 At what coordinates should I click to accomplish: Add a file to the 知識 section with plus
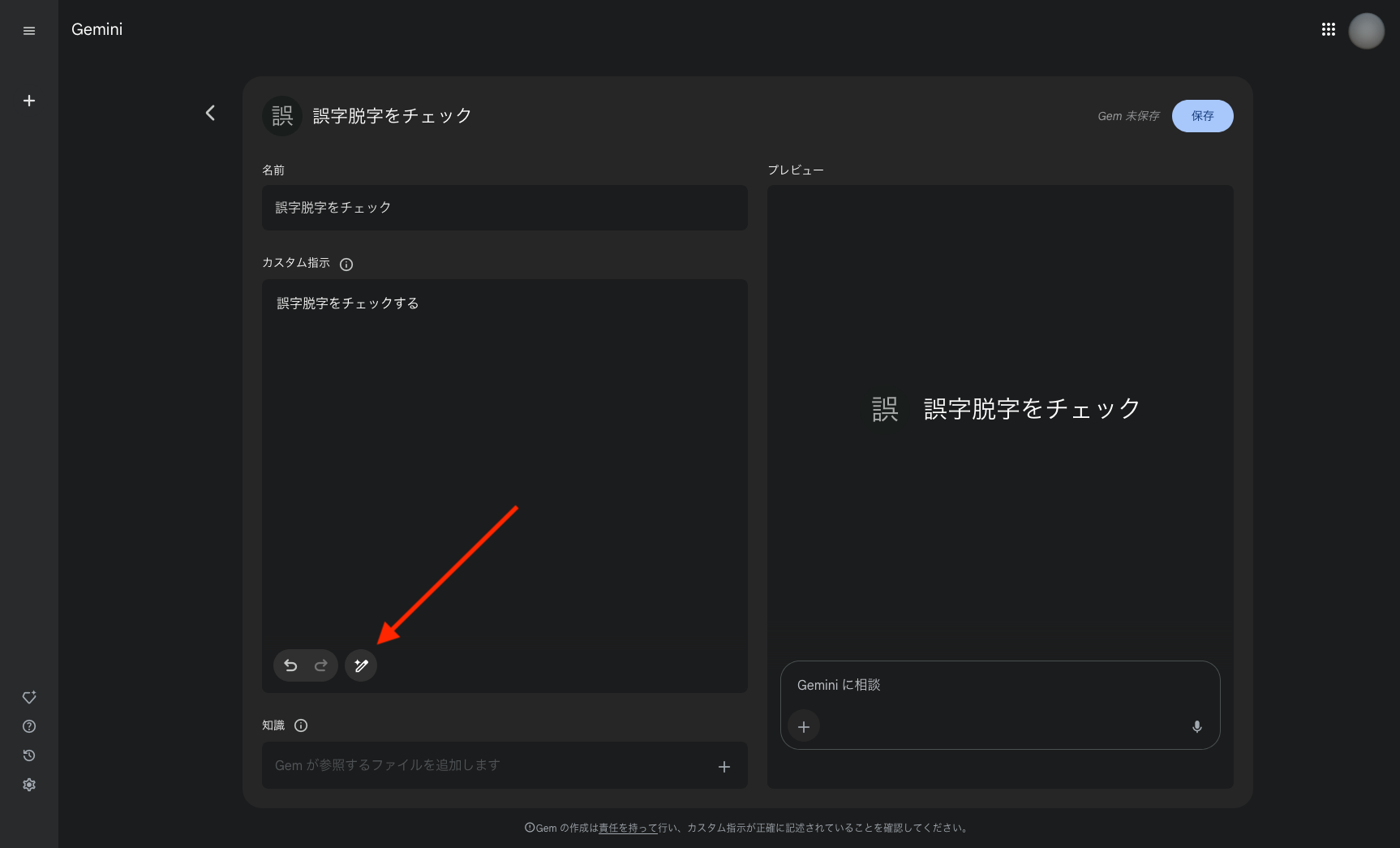724,765
